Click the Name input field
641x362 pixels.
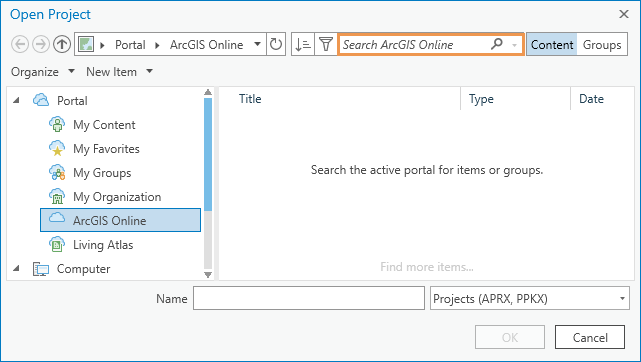tap(309, 298)
